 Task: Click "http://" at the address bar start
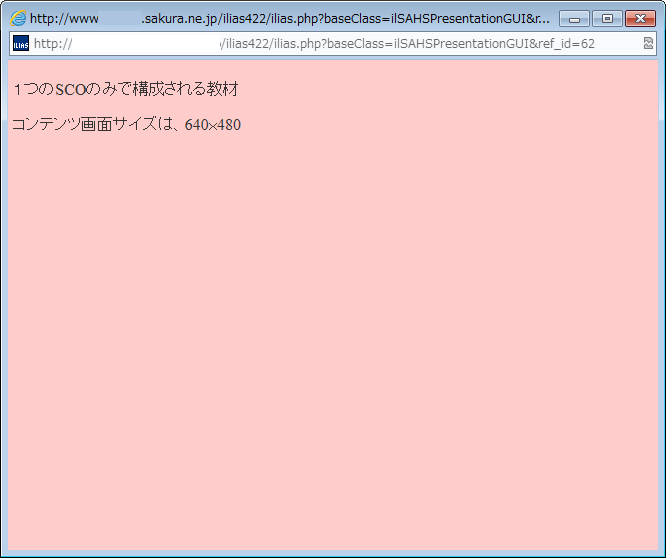(53, 44)
